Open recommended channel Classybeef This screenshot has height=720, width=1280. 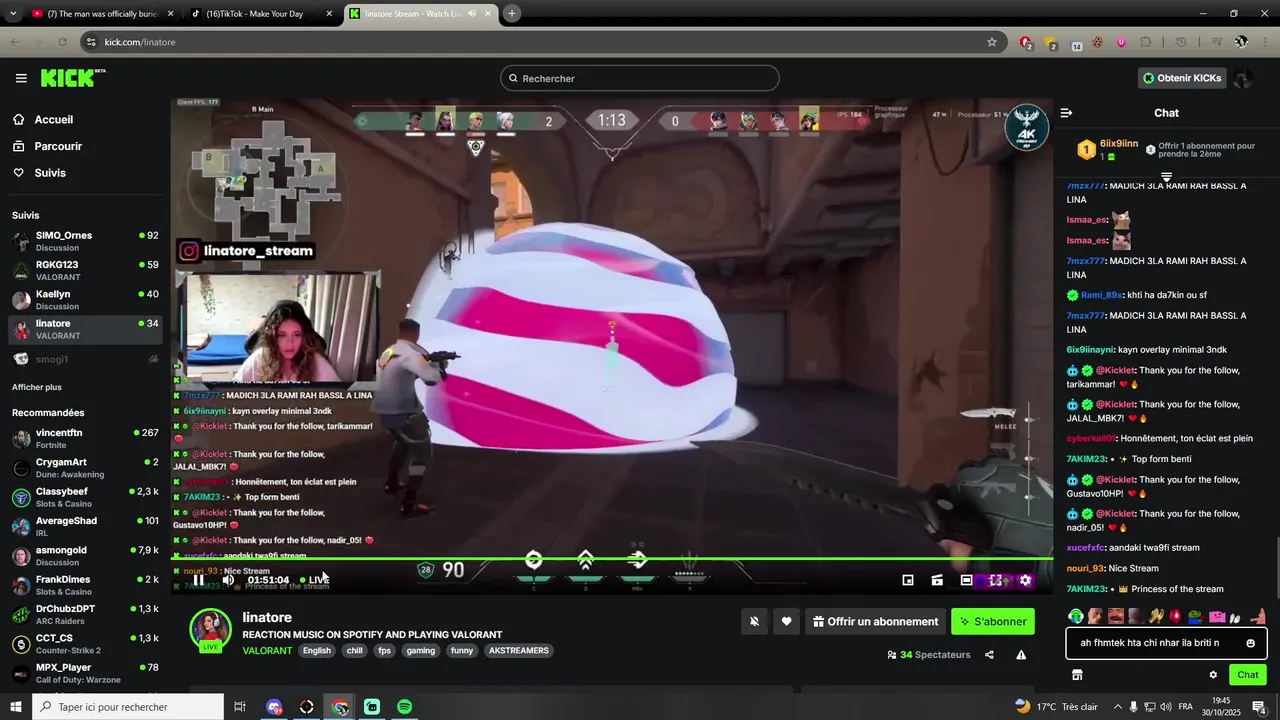pyautogui.click(x=85, y=497)
